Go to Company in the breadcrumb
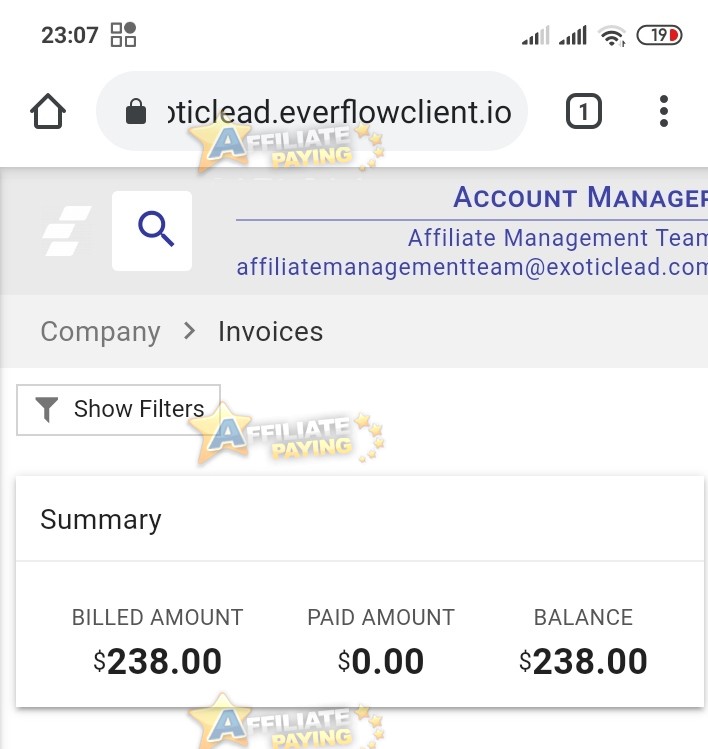This screenshot has width=708, height=749. tap(100, 332)
